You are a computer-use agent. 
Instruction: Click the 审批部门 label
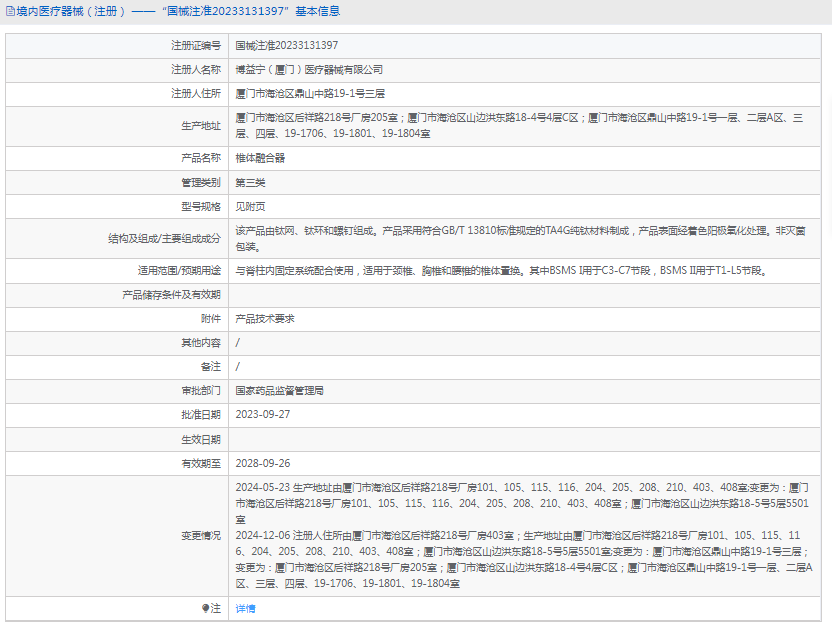tap(201, 391)
